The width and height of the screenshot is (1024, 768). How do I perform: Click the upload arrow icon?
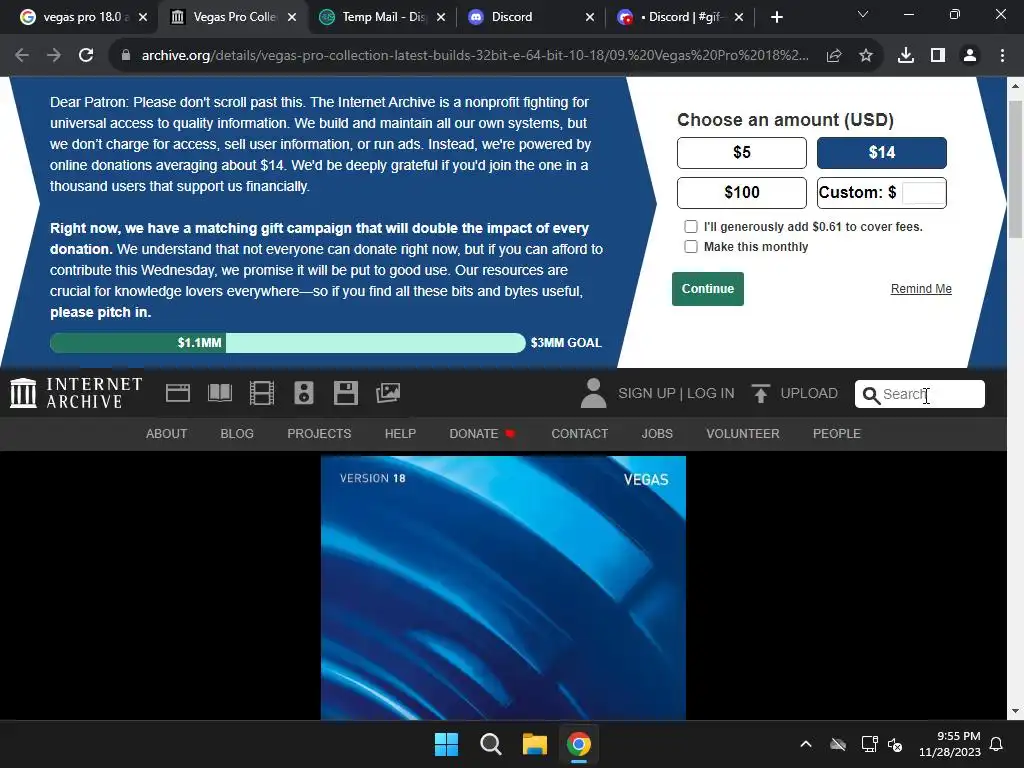click(760, 393)
